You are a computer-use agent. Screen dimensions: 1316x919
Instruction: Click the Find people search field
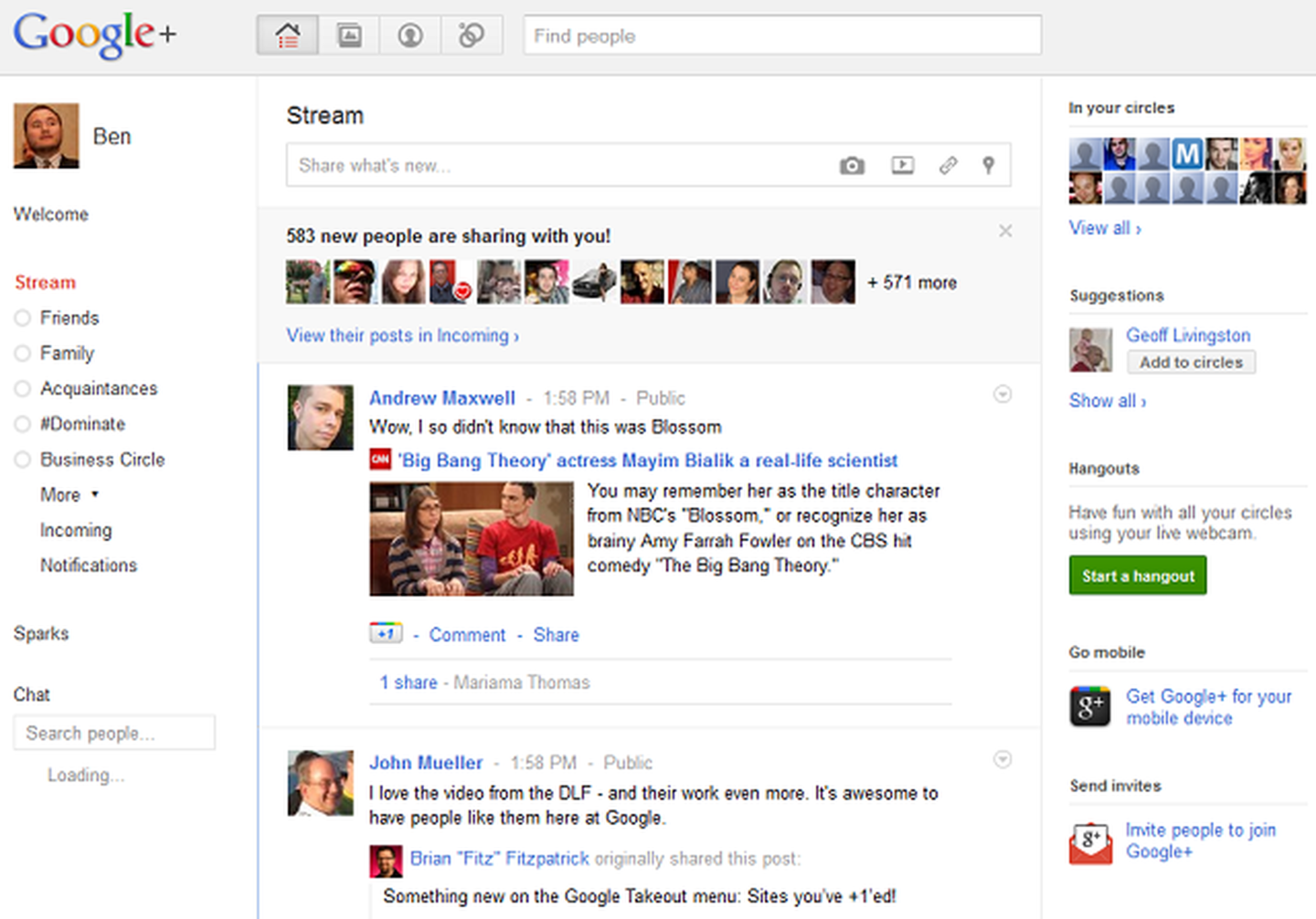781,36
